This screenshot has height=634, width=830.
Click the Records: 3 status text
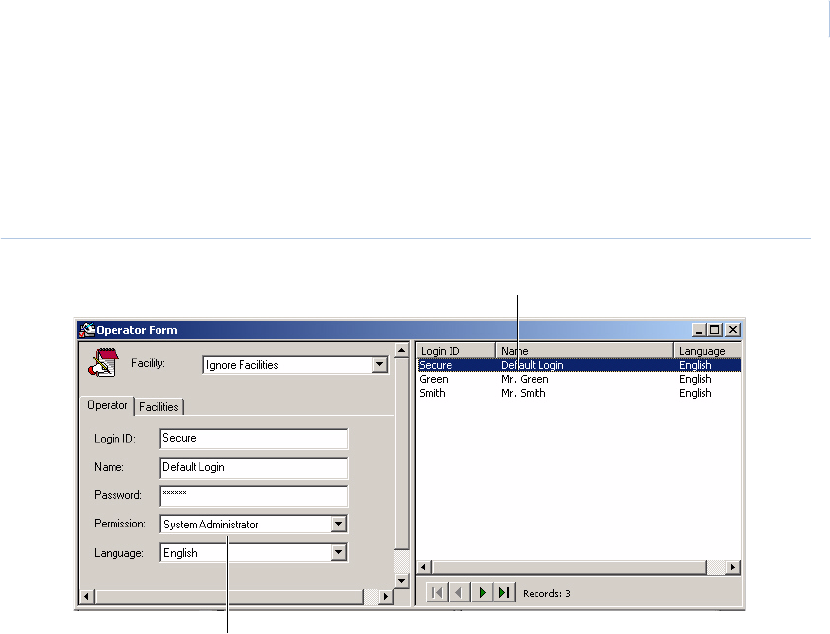tap(547, 593)
